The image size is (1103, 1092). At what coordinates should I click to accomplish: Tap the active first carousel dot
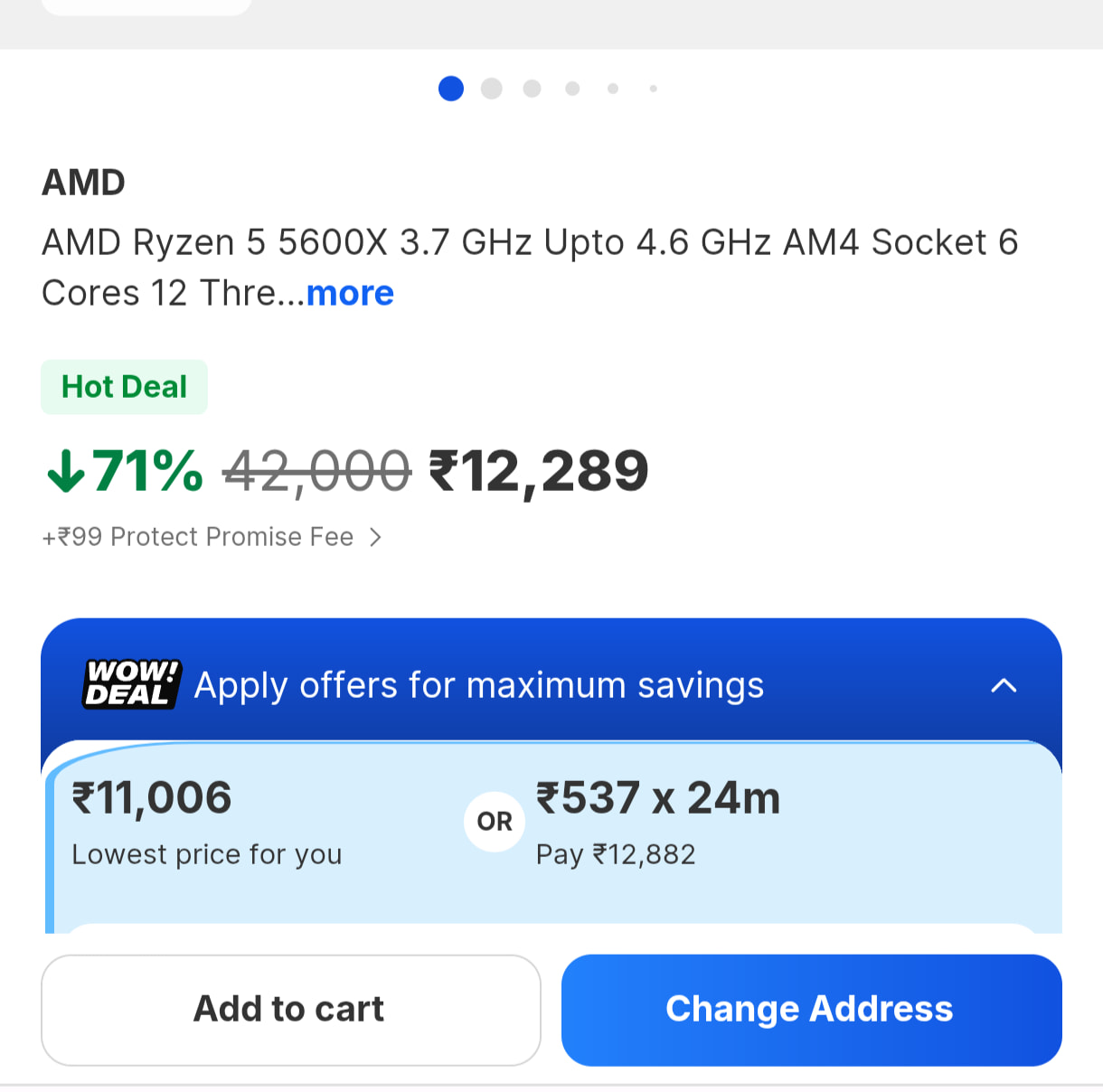451,89
